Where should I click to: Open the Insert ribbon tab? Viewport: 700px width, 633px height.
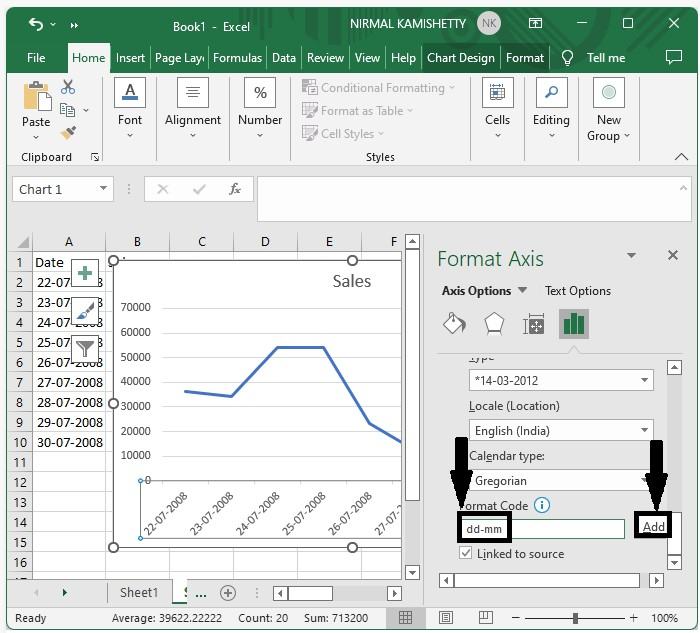point(130,58)
